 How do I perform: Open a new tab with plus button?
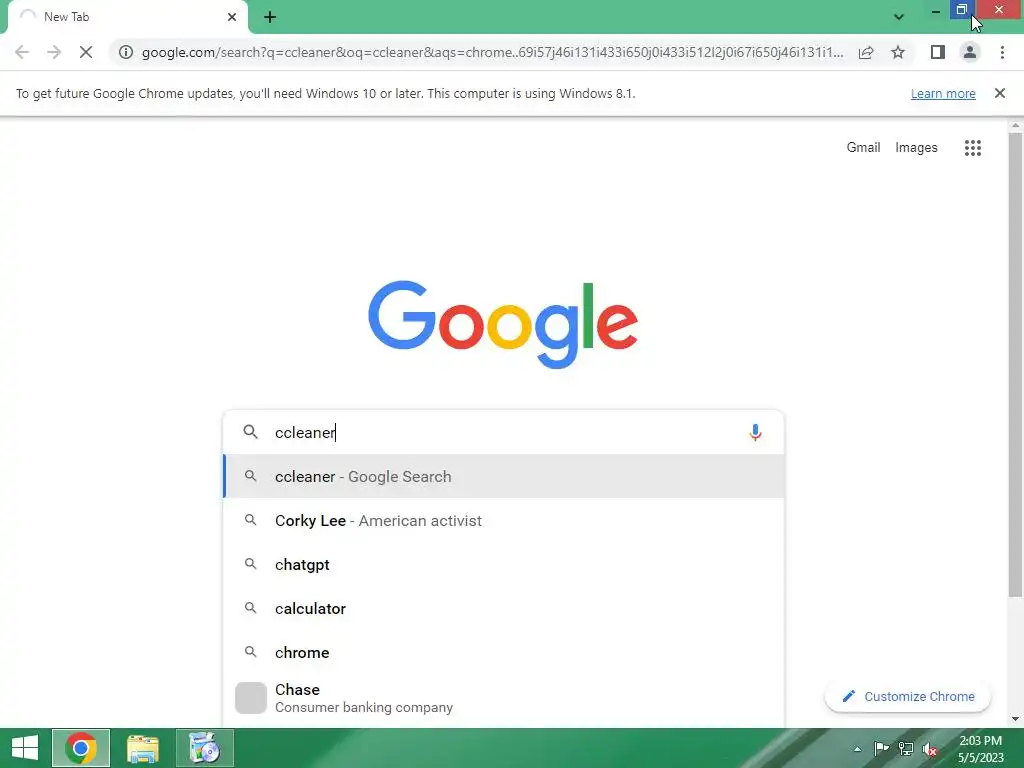tap(270, 17)
